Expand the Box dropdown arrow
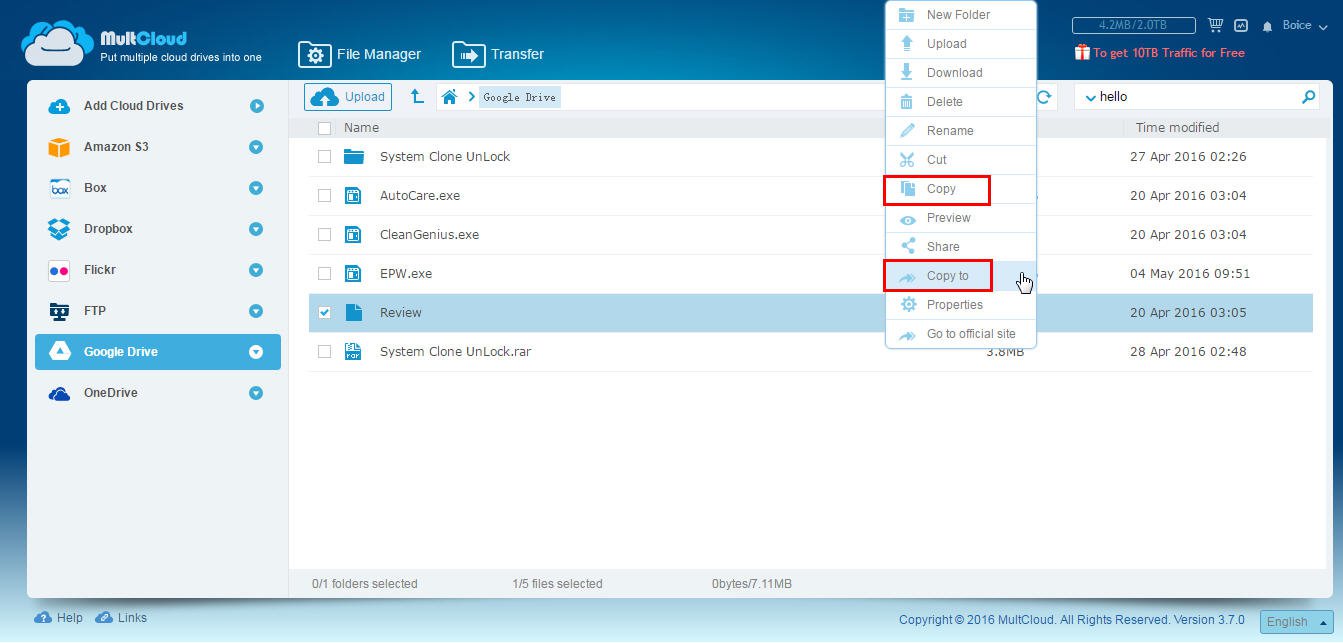Screen dimensions: 1343x643 [256, 188]
